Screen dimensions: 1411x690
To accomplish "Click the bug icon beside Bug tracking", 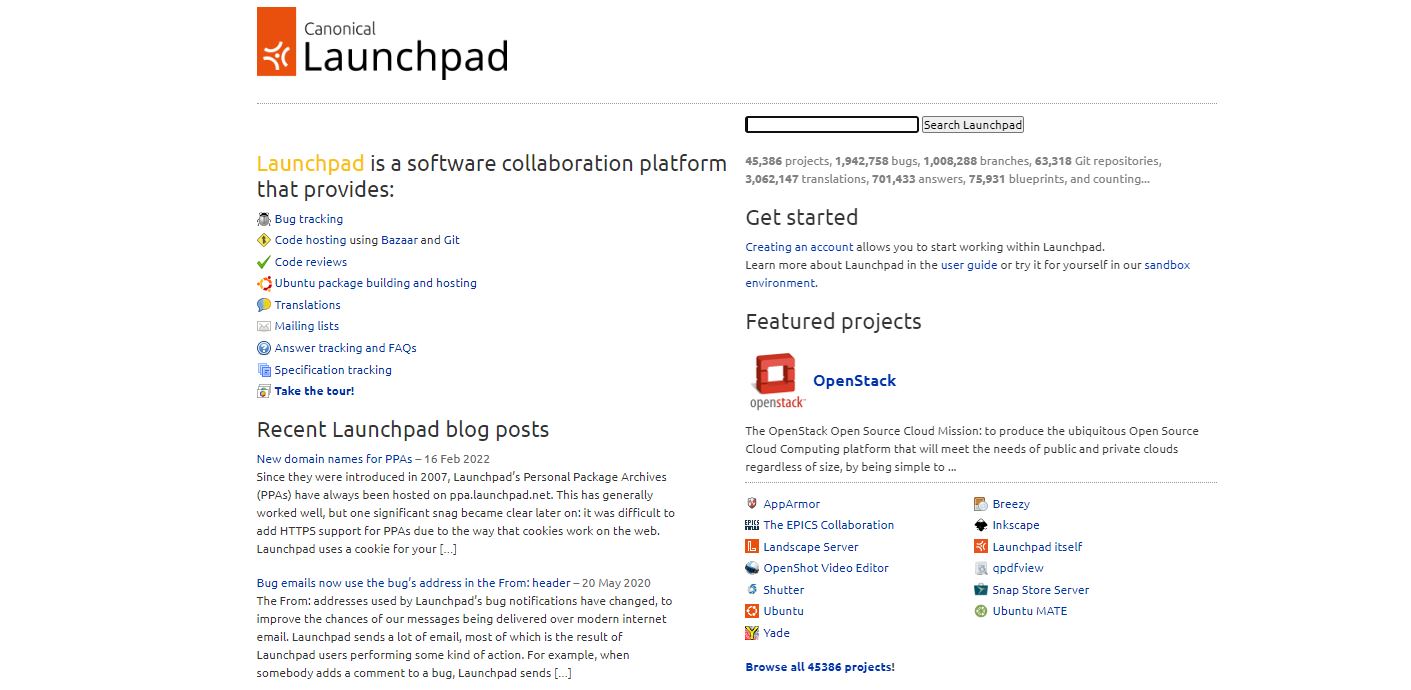I will click(x=264, y=219).
